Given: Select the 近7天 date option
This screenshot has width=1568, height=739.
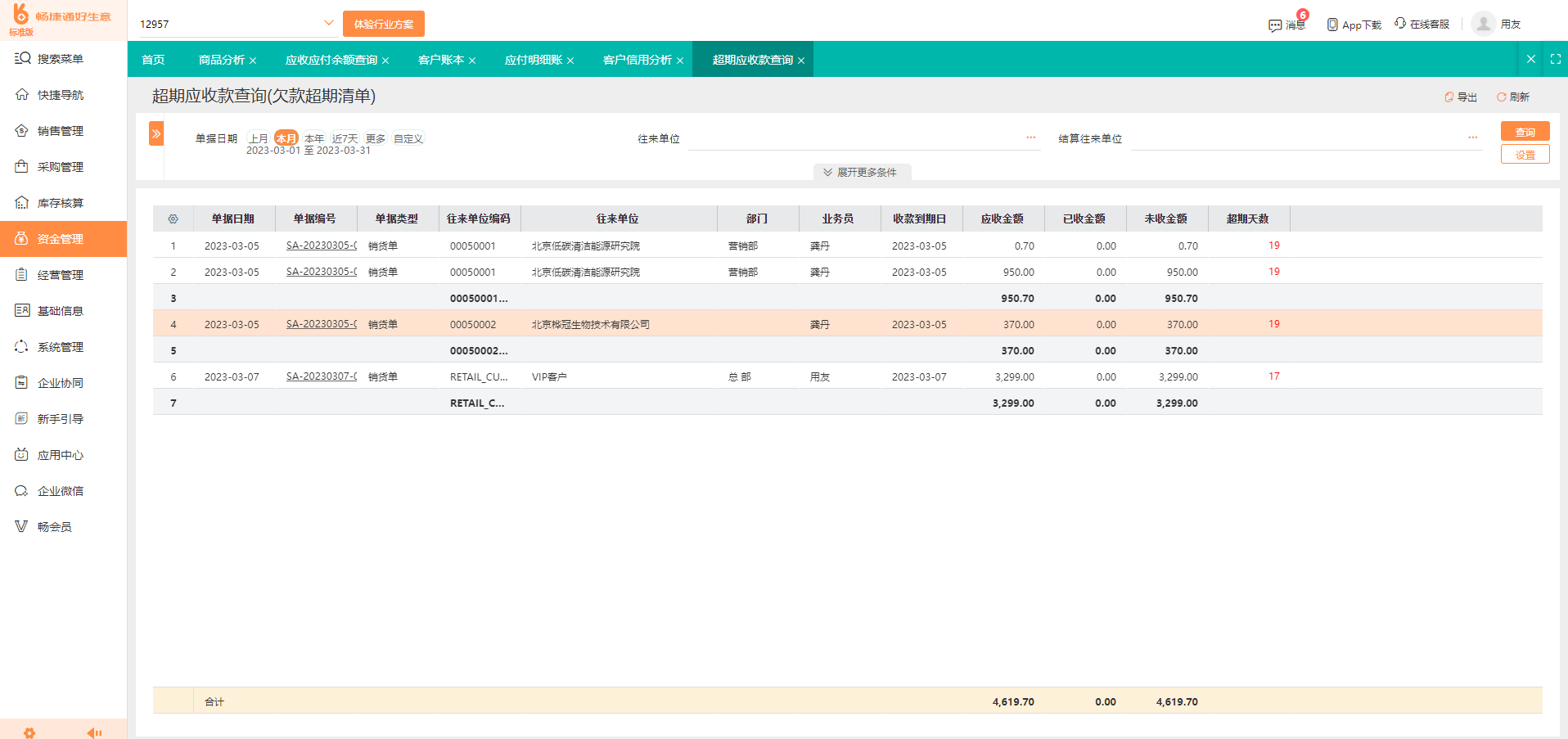Looking at the screenshot, I should pyautogui.click(x=344, y=137).
